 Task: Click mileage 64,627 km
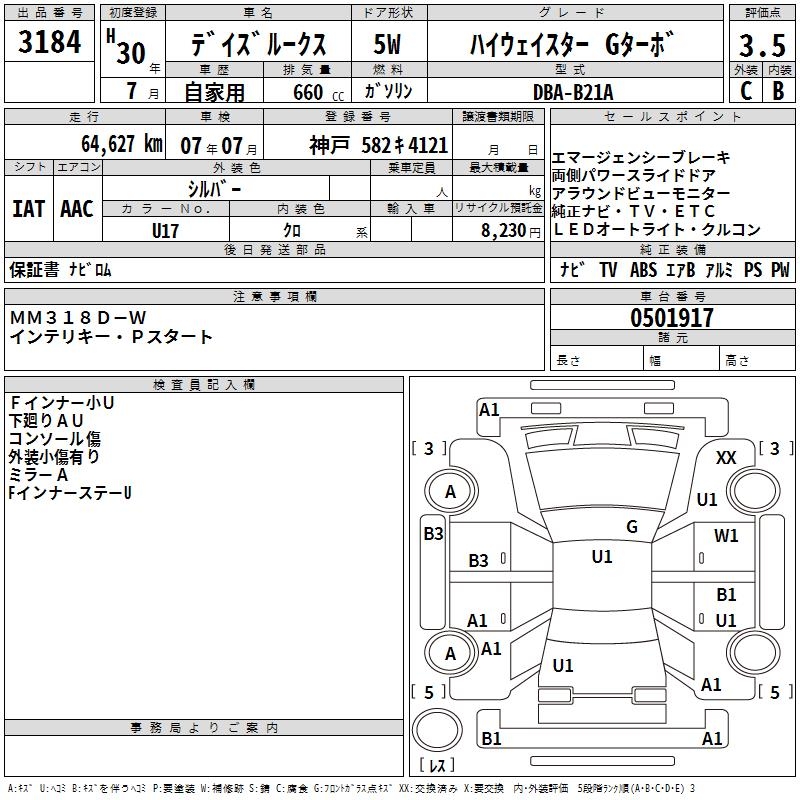122,143
